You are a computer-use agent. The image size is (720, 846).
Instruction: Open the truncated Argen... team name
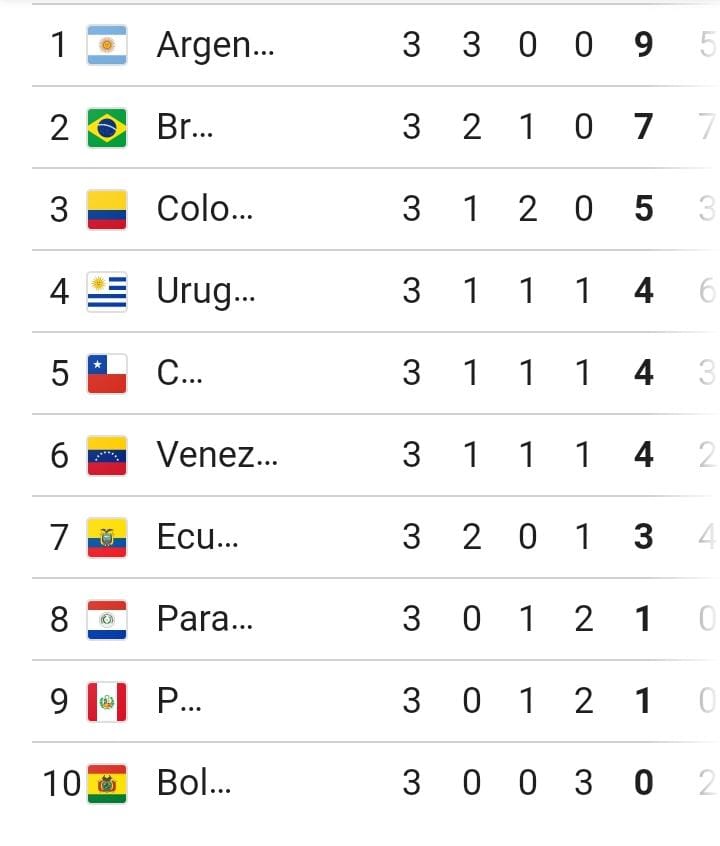(214, 45)
